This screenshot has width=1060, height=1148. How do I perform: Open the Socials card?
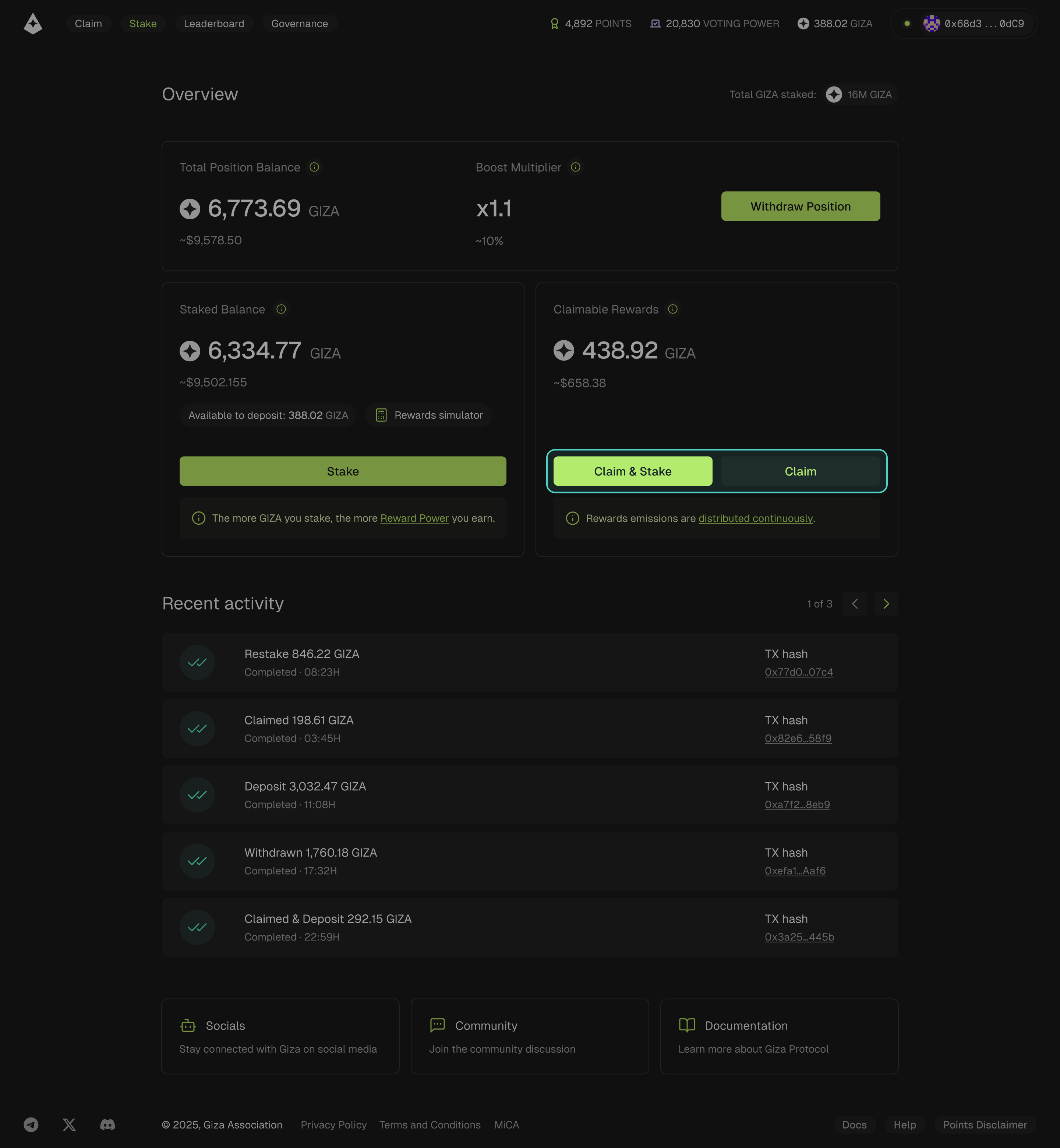click(280, 1037)
